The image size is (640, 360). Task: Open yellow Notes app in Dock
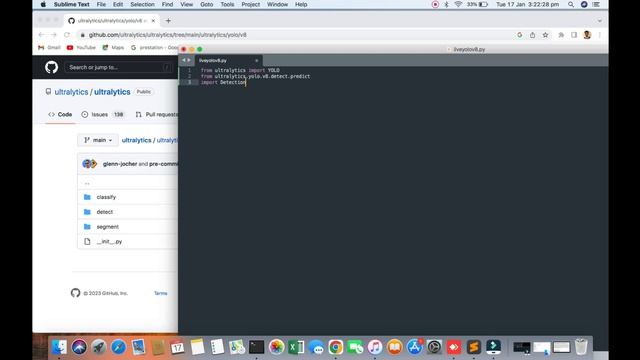click(198, 347)
